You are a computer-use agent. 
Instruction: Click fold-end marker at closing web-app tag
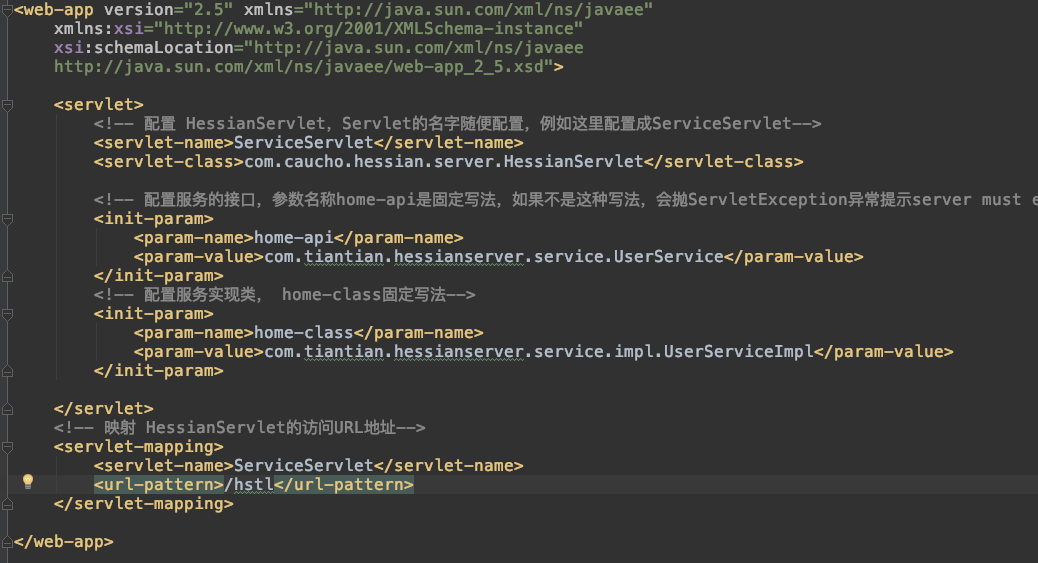click(7, 542)
